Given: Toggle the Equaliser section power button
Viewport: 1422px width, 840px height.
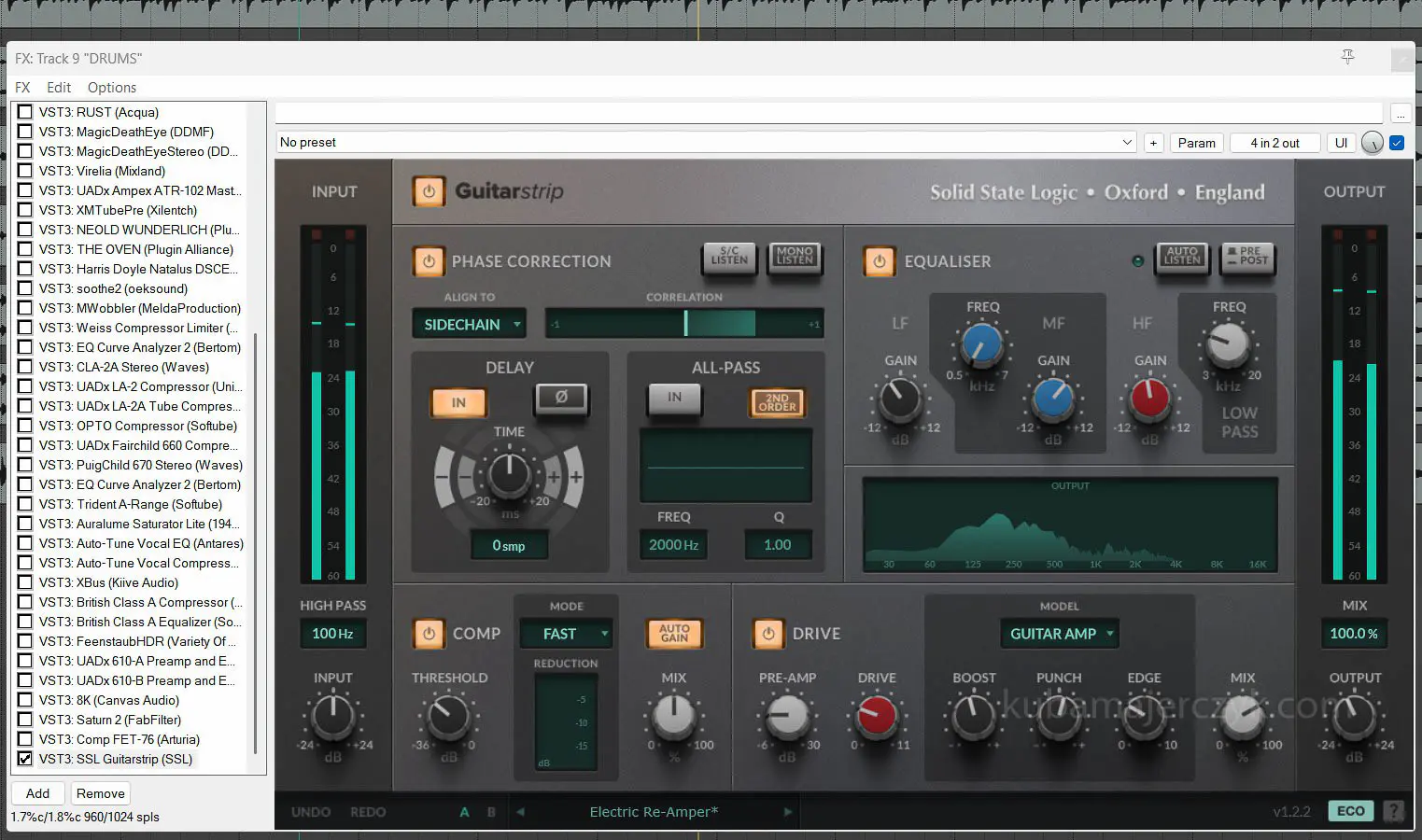Looking at the screenshot, I should point(879,261).
